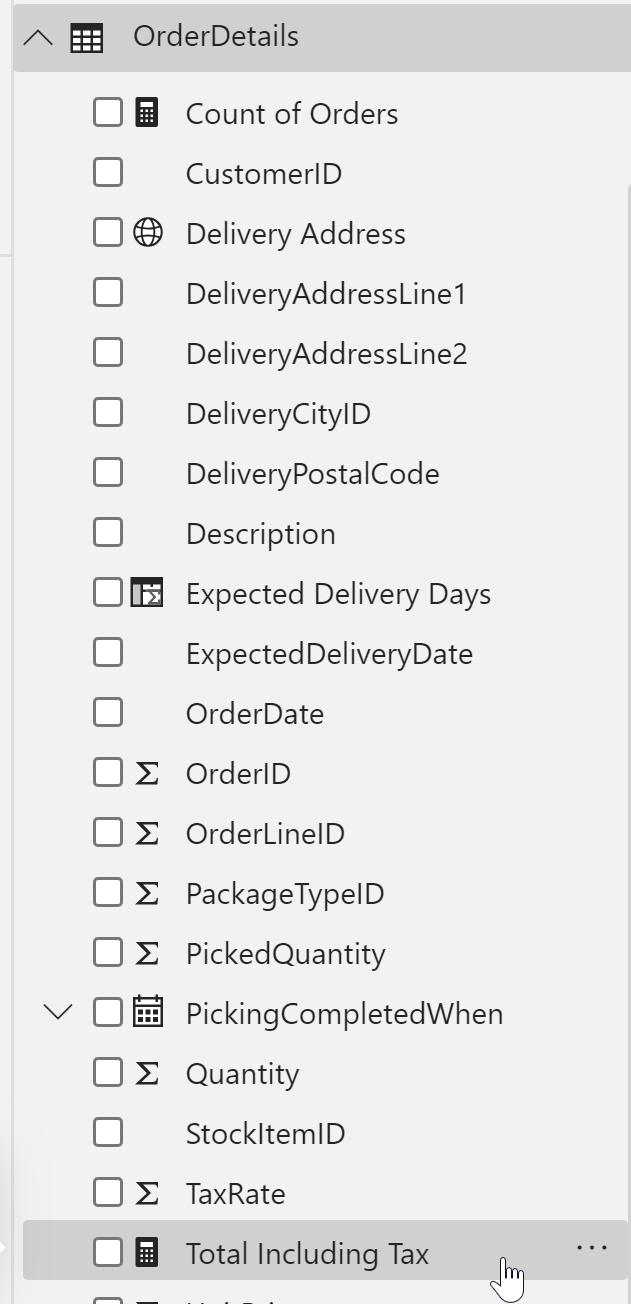Check the CustomerID field checkbox

click(108, 172)
